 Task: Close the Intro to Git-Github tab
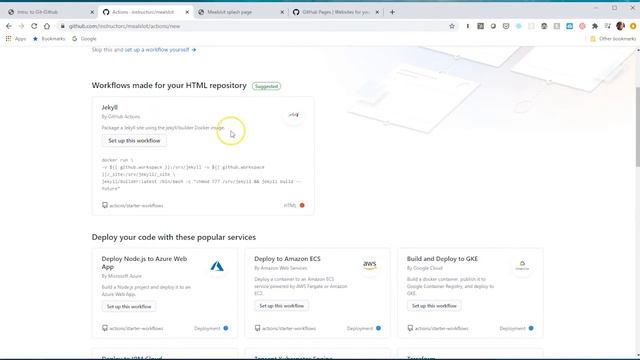pyautogui.click(x=92, y=12)
